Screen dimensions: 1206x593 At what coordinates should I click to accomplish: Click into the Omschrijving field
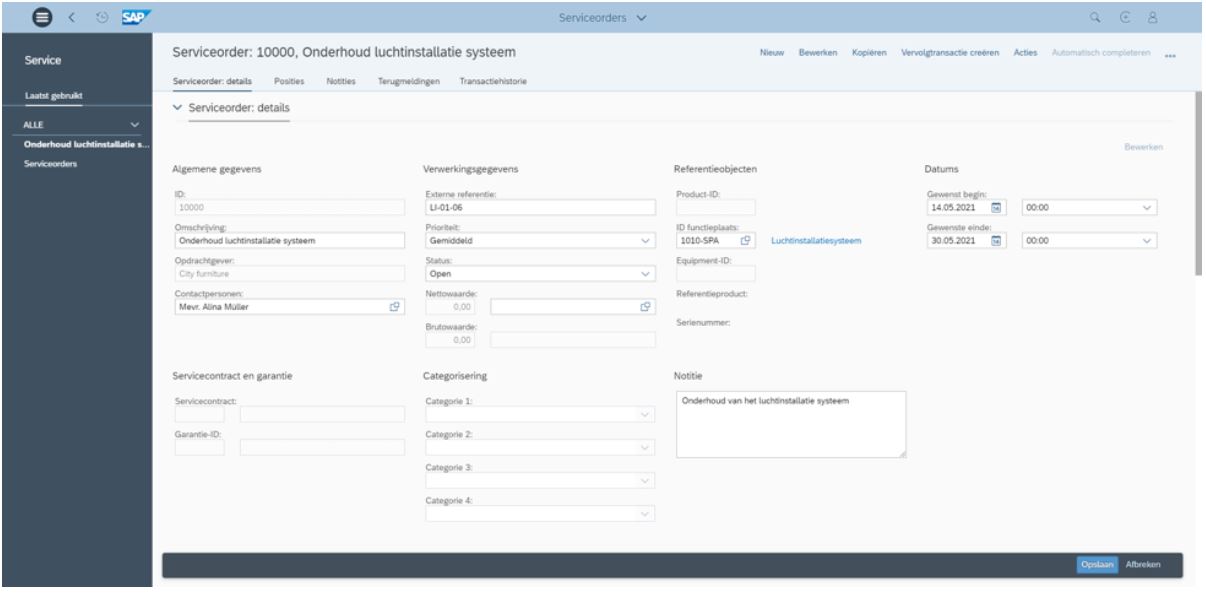(289, 241)
